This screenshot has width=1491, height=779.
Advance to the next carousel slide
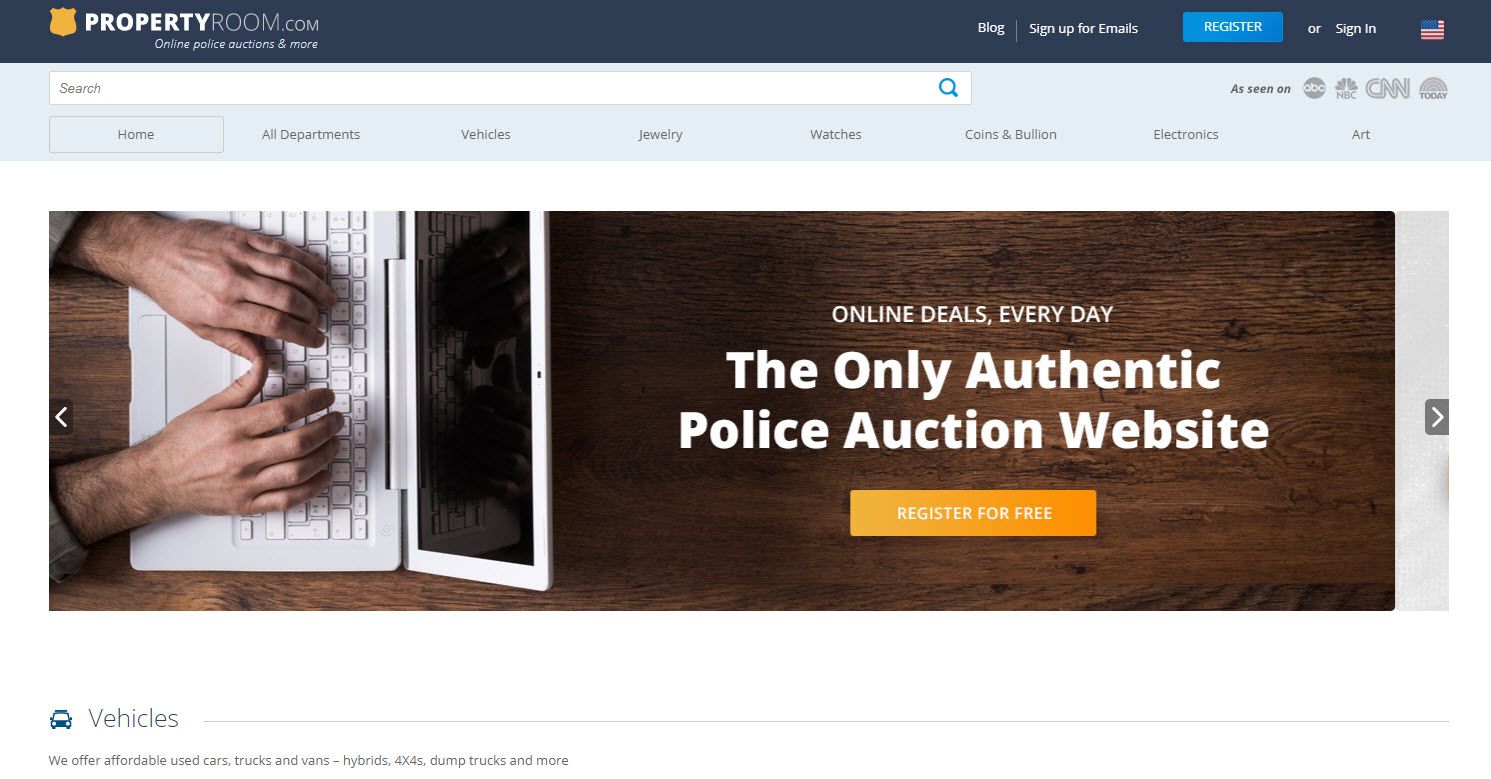(1437, 417)
